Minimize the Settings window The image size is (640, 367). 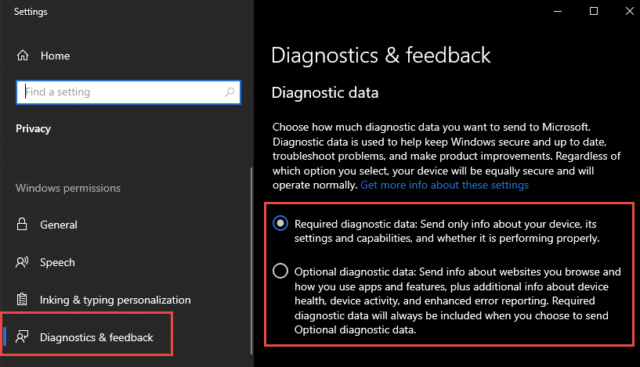click(558, 11)
